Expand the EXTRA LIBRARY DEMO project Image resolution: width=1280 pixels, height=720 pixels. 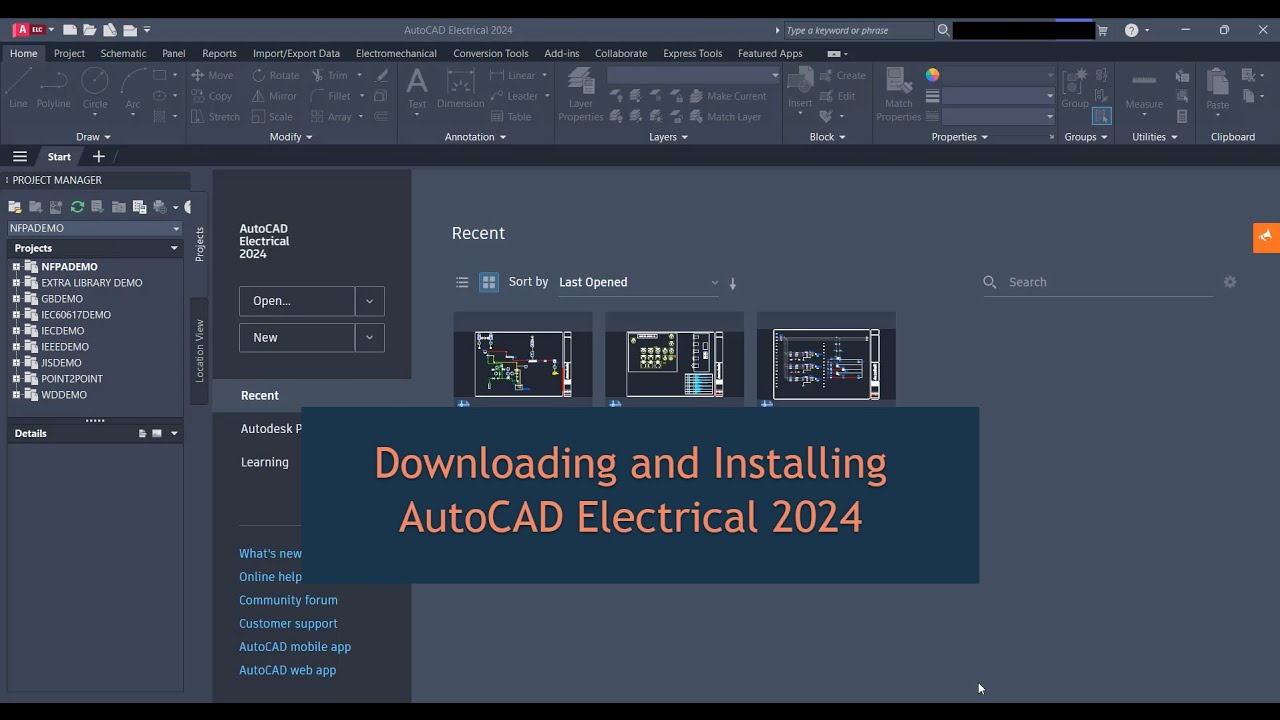pyautogui.click(x=16, y=283)
